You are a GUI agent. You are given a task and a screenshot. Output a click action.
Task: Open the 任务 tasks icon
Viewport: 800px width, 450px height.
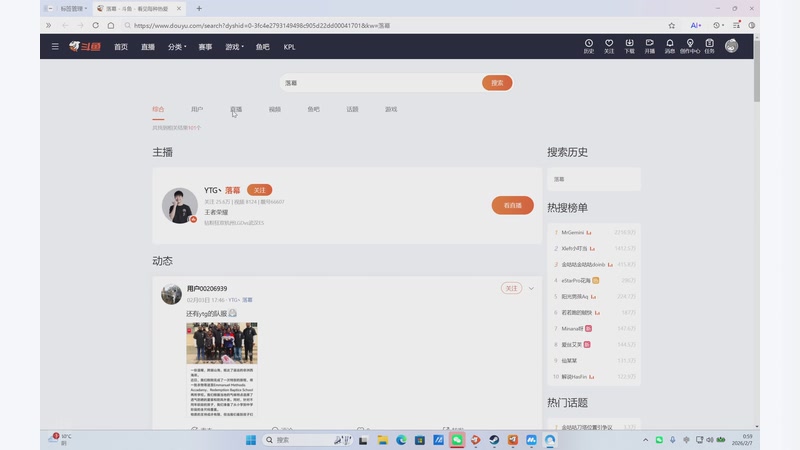pos(710,46)
